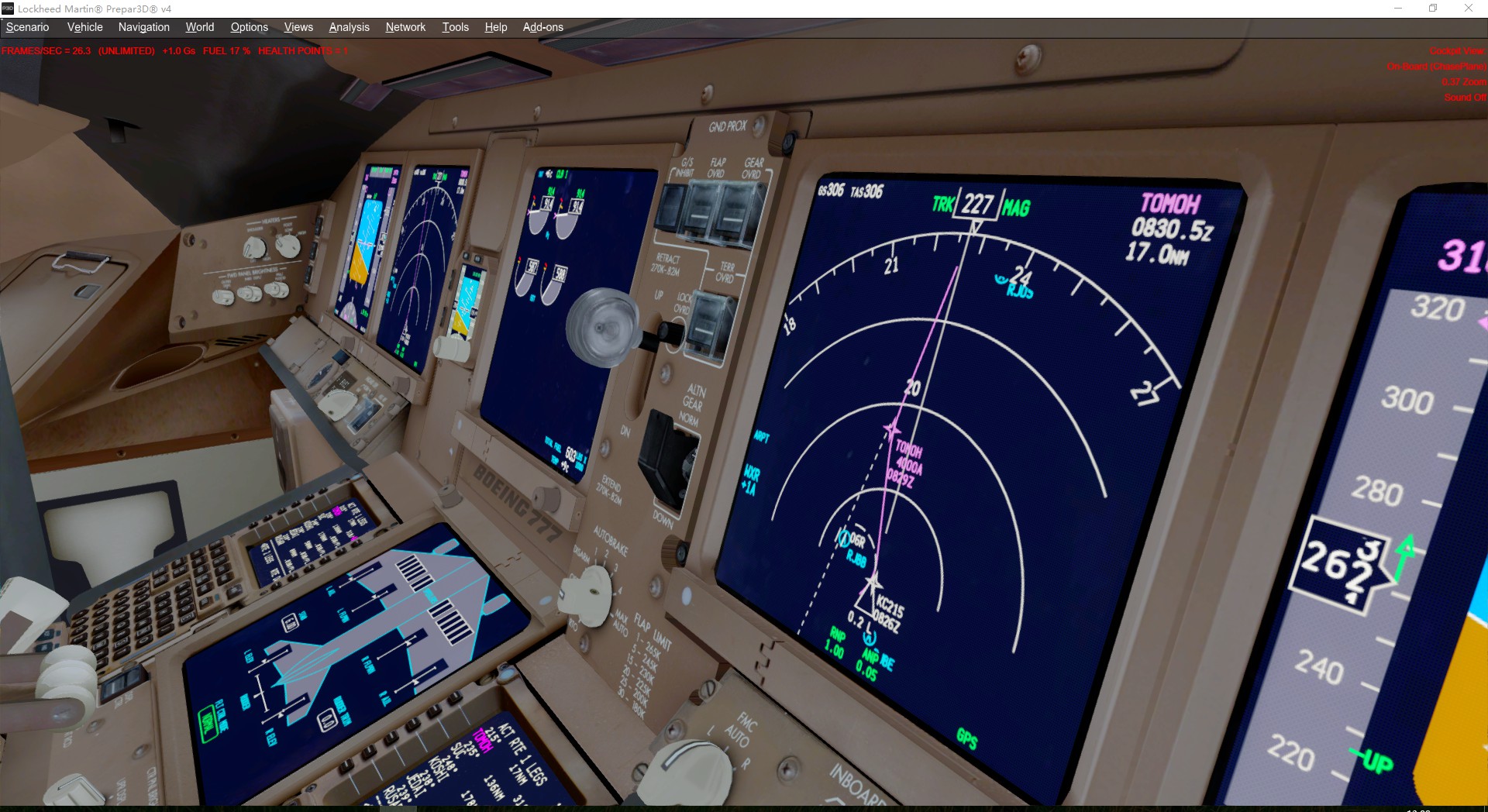This screenshot has height=812, width=1488.
Task: Adjust the outboard display brightness knob
Action: tap(223, 295)
